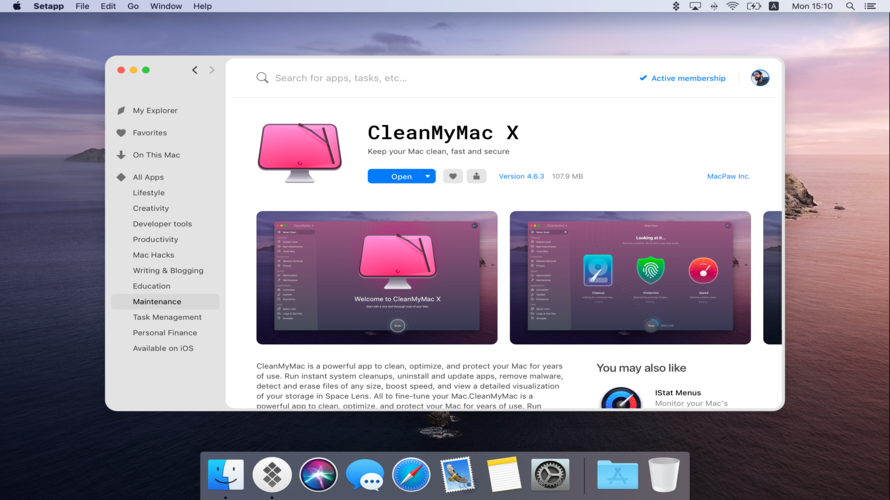Open the user profile avatar
The height and width of the screenshot is (500, 890).
[759, 78]
